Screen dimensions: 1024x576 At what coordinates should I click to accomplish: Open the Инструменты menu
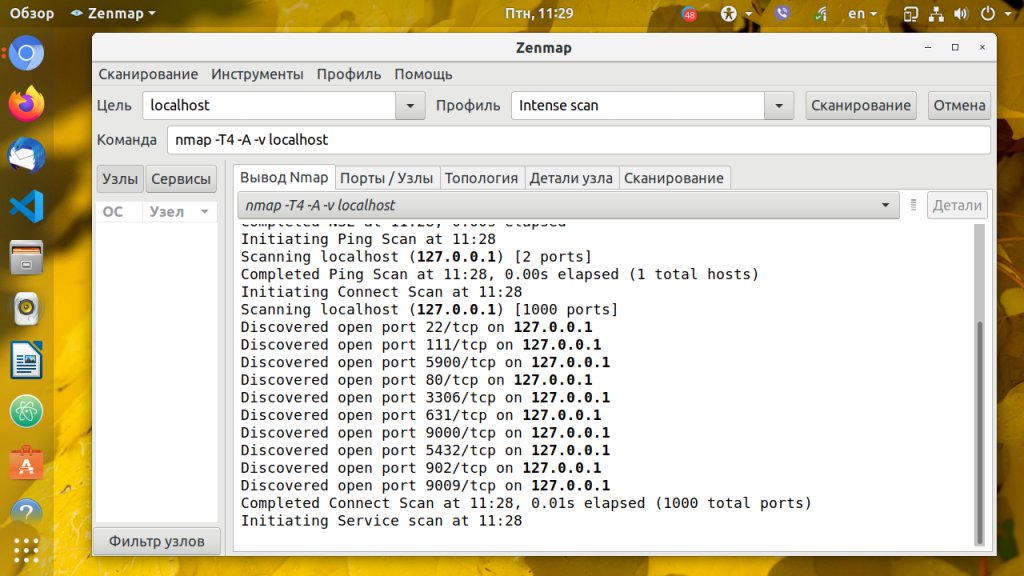click(x=257, y=74)
